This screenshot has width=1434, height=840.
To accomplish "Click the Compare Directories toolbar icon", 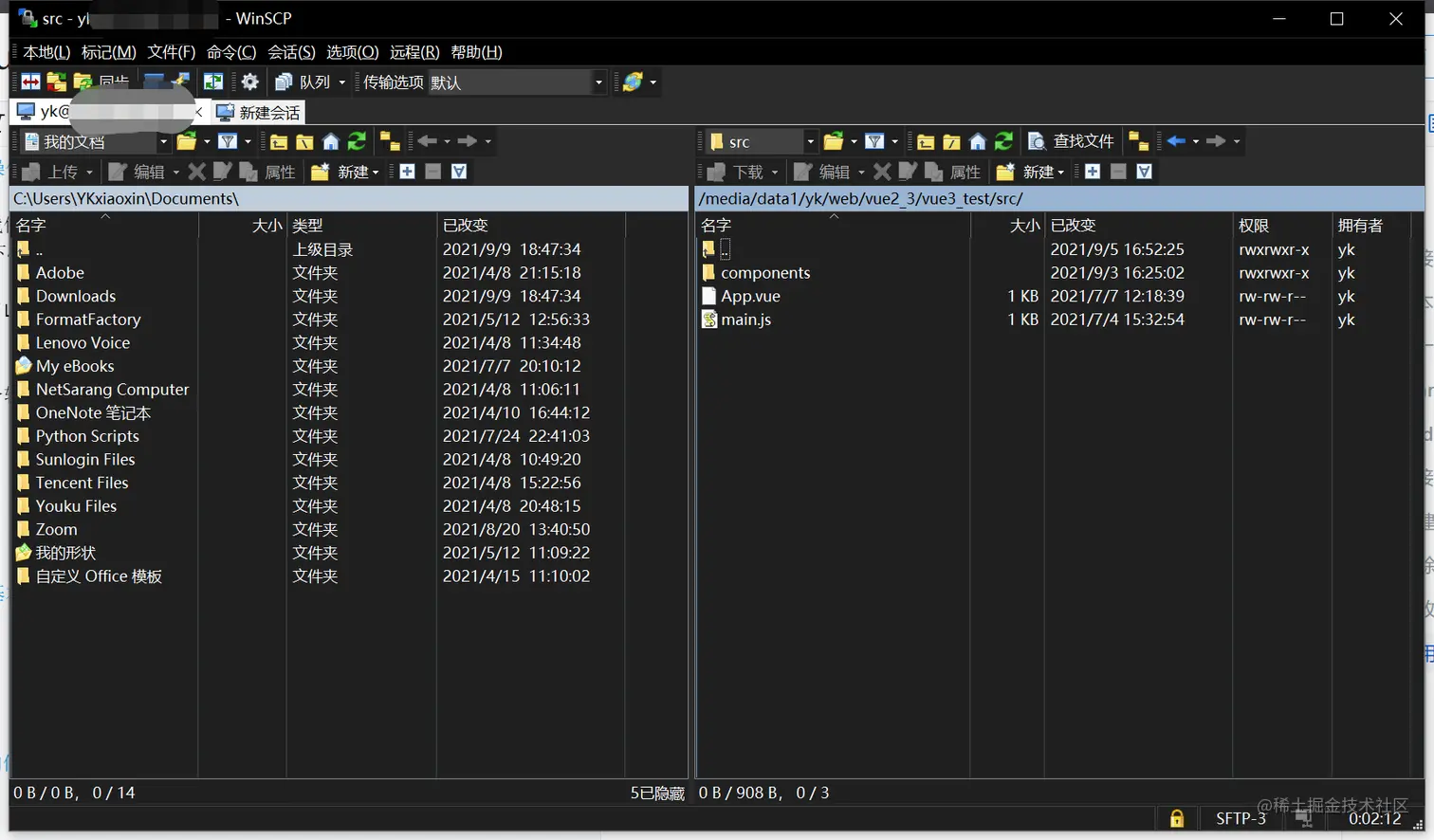I will (31, 82).
